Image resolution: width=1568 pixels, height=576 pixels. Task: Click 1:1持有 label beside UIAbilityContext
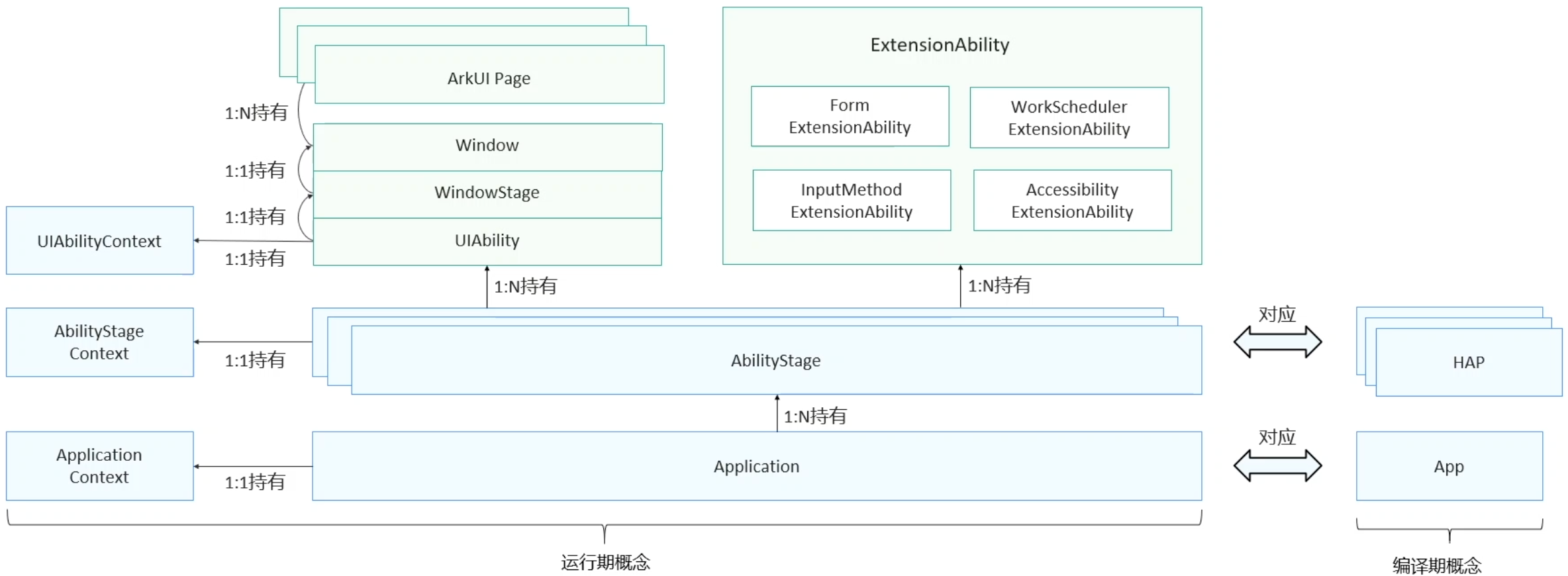click(x=255, y=258)
